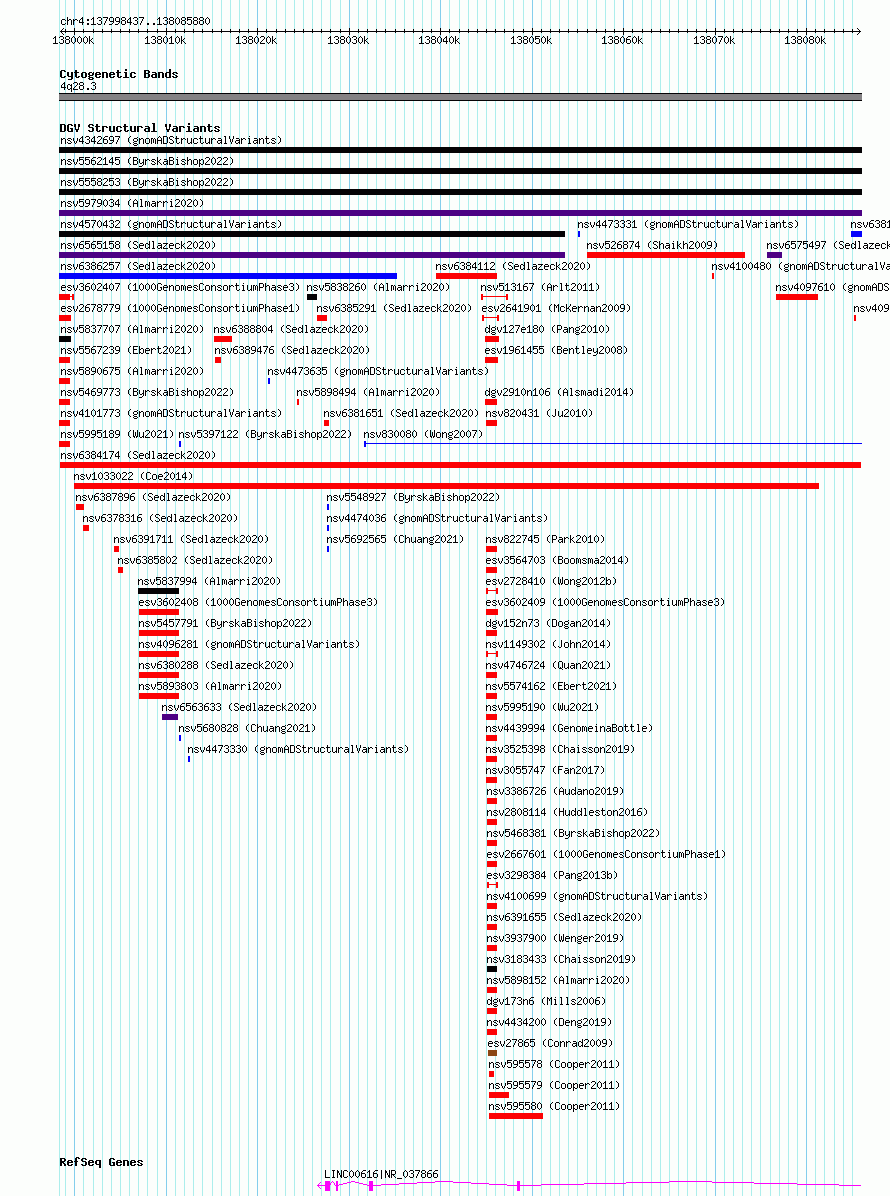The image size is (890, 1196).
Task: Click nsv6391711 (Sedlazeck2020) label
Action: [191, 539]
